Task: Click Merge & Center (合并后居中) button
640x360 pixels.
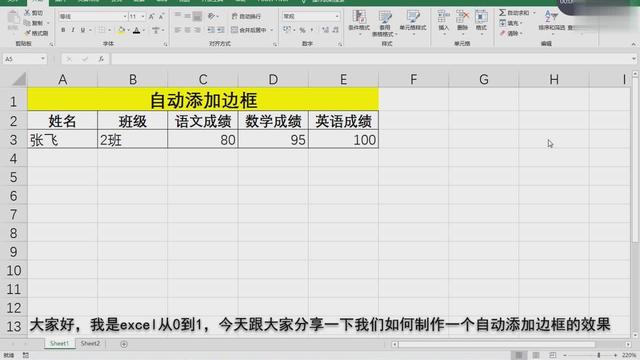Action: click(x=249, y=30)
